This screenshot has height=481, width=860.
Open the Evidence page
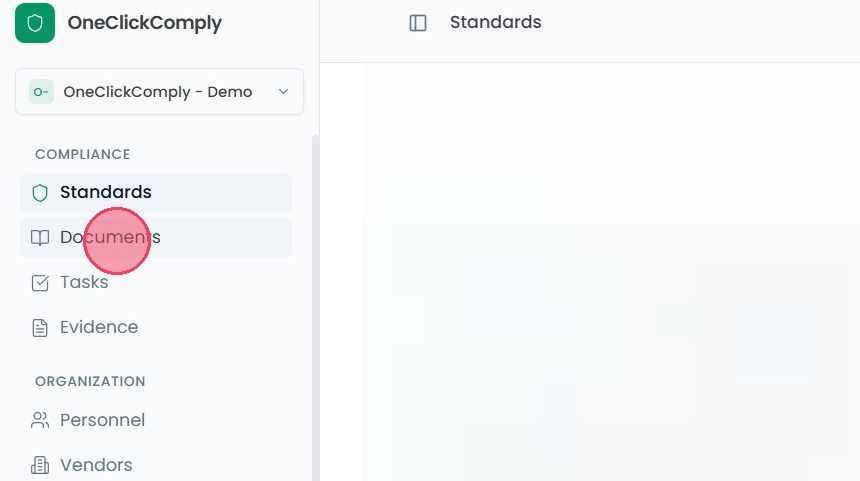(x=156, y=327)
